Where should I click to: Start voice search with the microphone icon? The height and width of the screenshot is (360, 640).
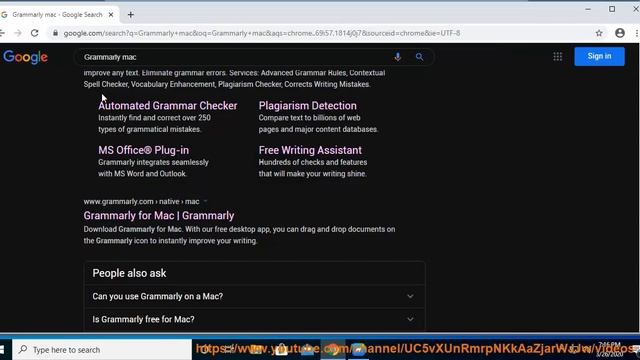[398, 57]
